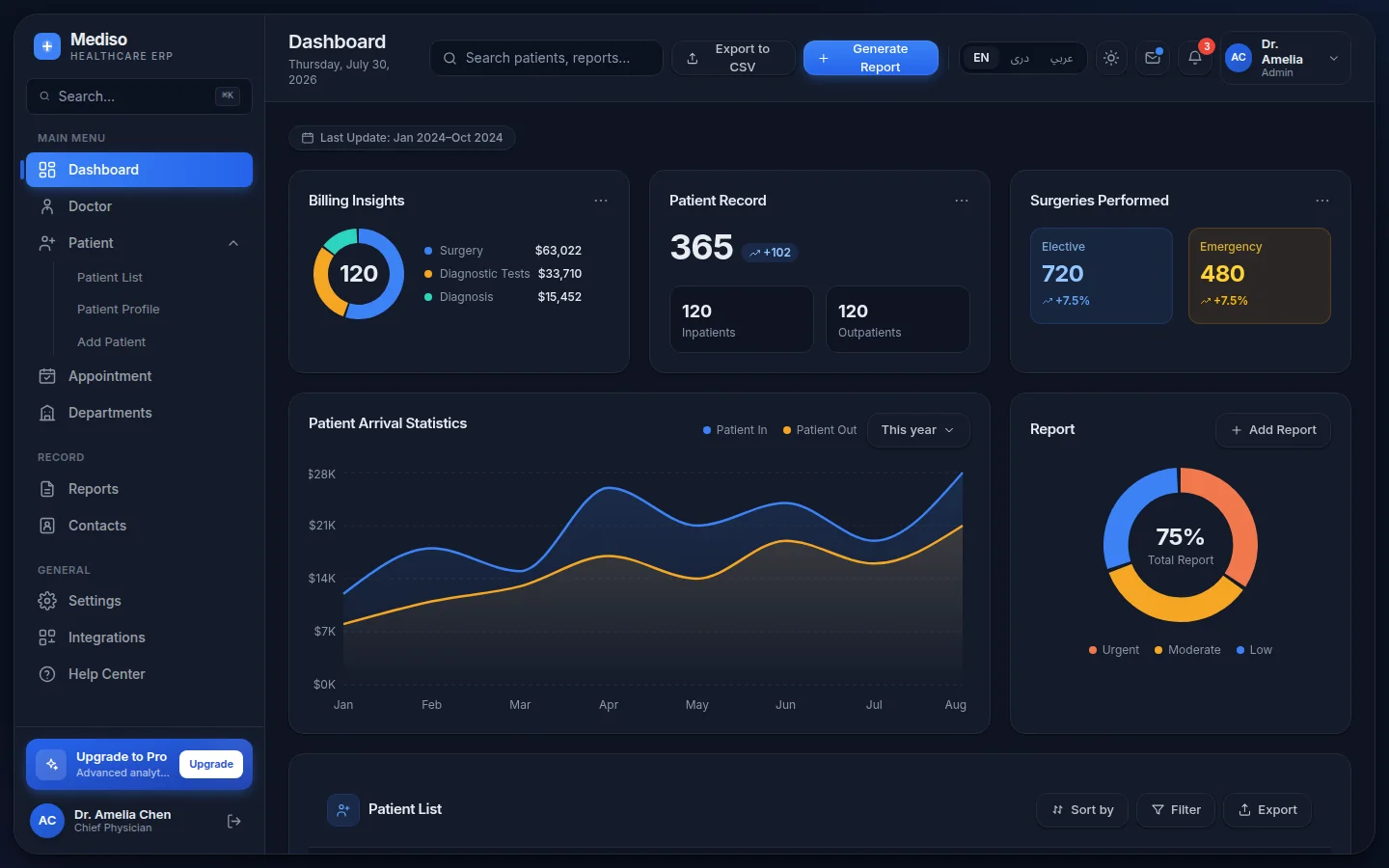Go to Reports in sidebar
The height and width of the screenshot is (868, 1389).
(x=139, y=489)
